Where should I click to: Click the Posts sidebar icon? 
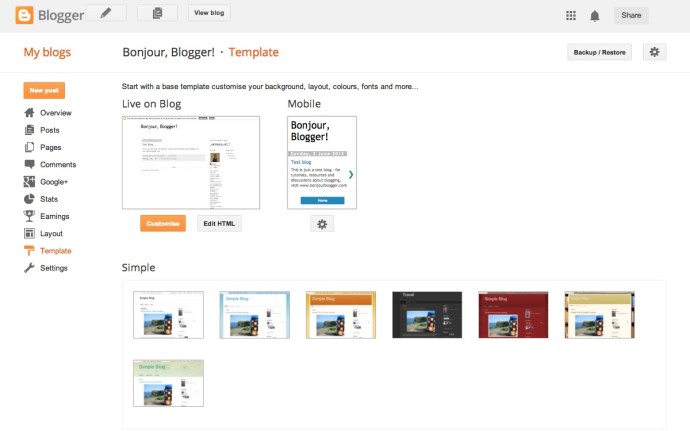(x=29, y=130)
